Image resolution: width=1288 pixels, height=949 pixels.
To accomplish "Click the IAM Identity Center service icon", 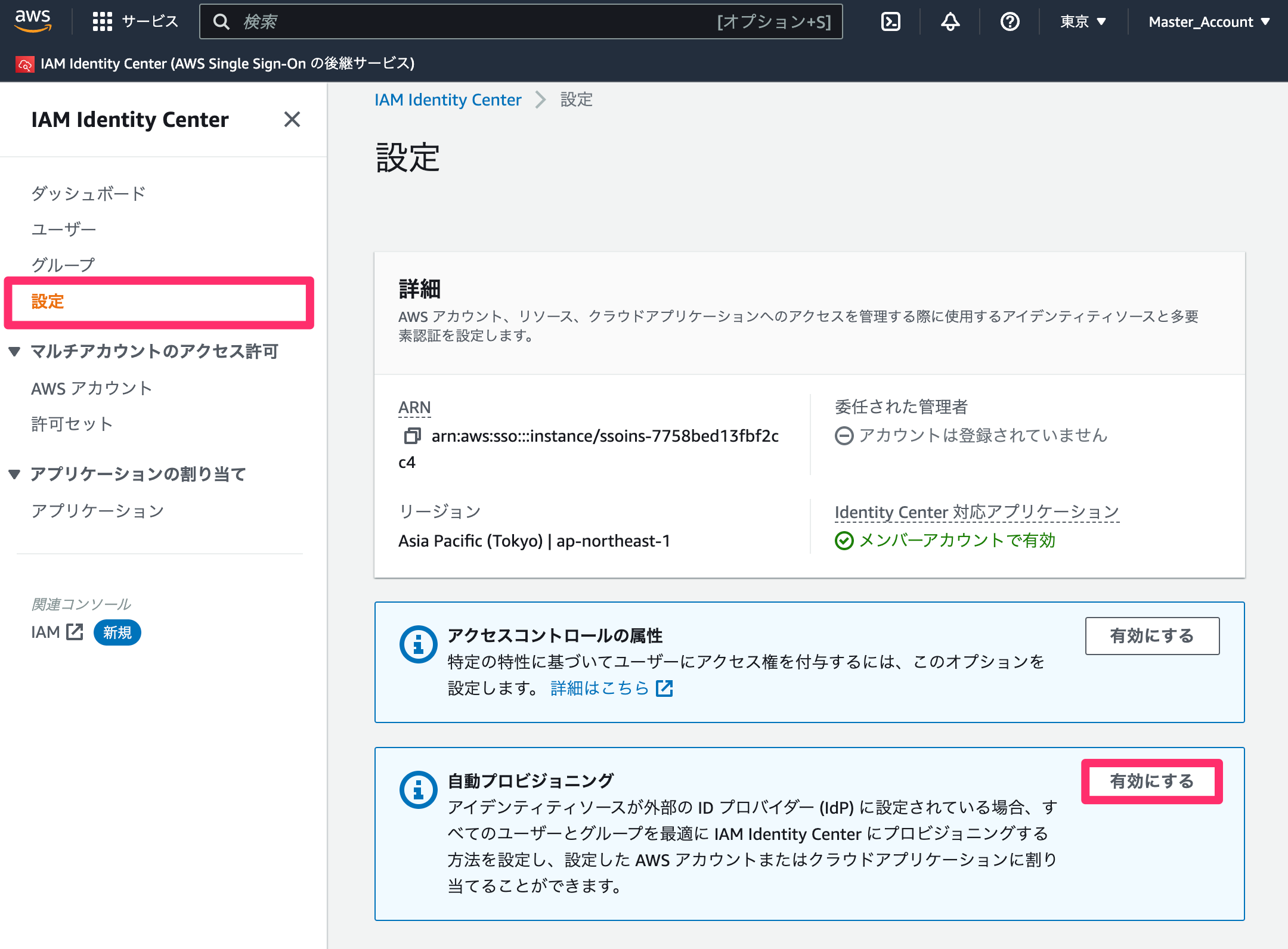I will tap(25, 64).
